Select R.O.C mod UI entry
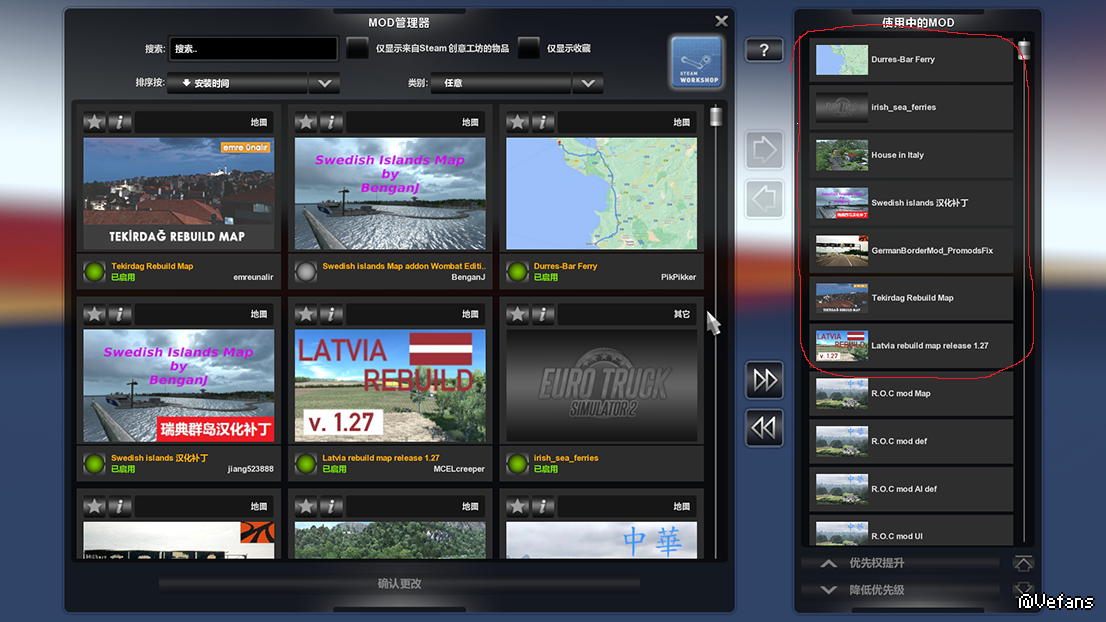This screenshot has height=622, width=1106. click(911, 530)
